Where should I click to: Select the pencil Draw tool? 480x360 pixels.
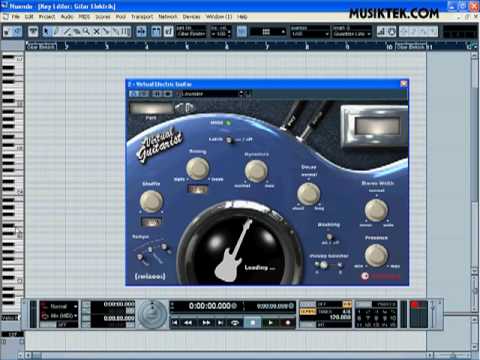click(x=57, y=32)
